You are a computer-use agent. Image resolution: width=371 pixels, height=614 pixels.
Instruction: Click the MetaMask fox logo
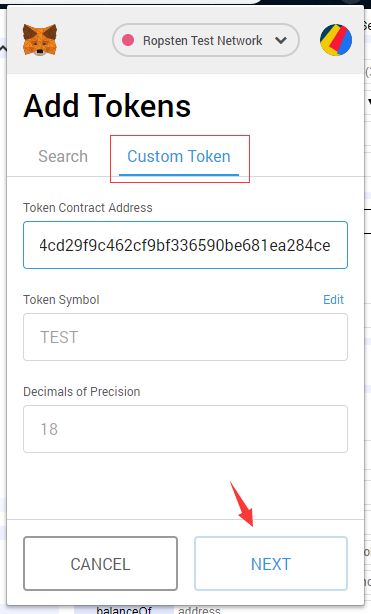(x=40, y=40)
